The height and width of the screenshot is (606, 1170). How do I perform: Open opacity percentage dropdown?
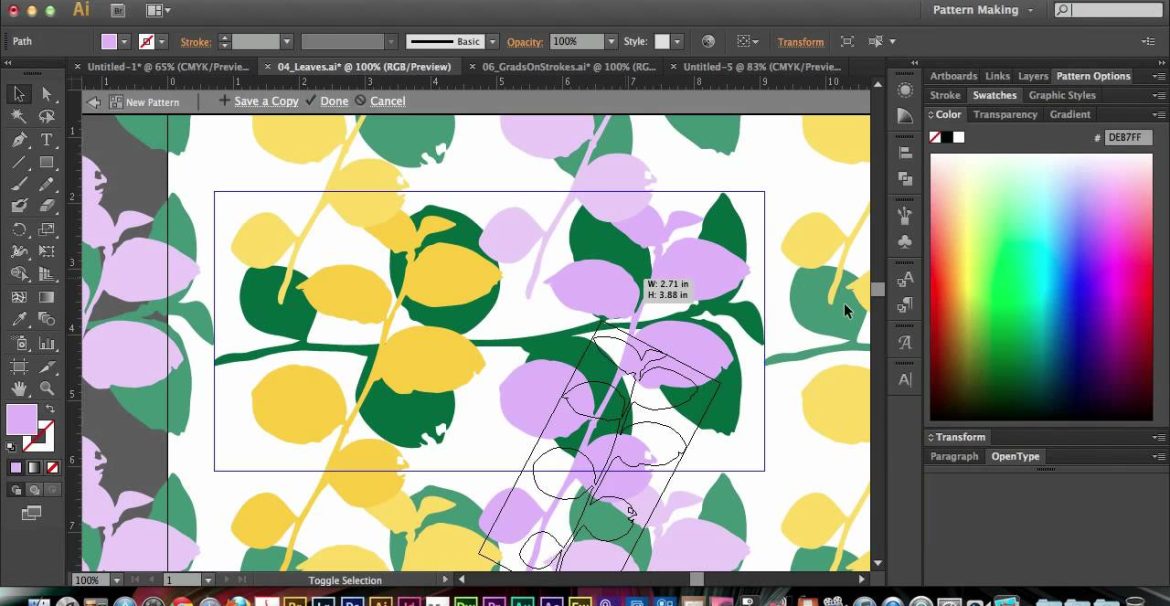pos(611,42)
